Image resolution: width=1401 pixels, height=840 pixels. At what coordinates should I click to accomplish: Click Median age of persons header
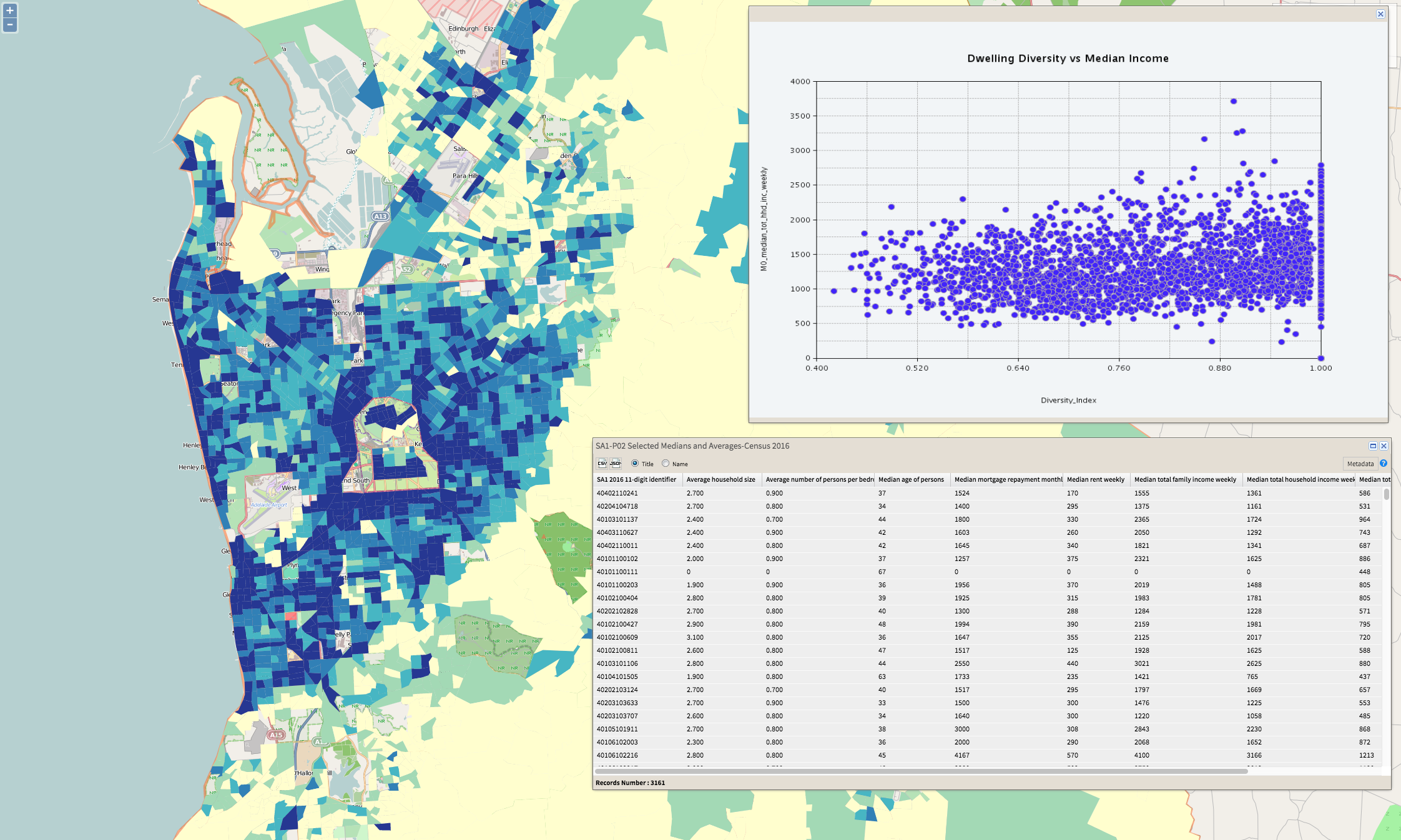911,479
